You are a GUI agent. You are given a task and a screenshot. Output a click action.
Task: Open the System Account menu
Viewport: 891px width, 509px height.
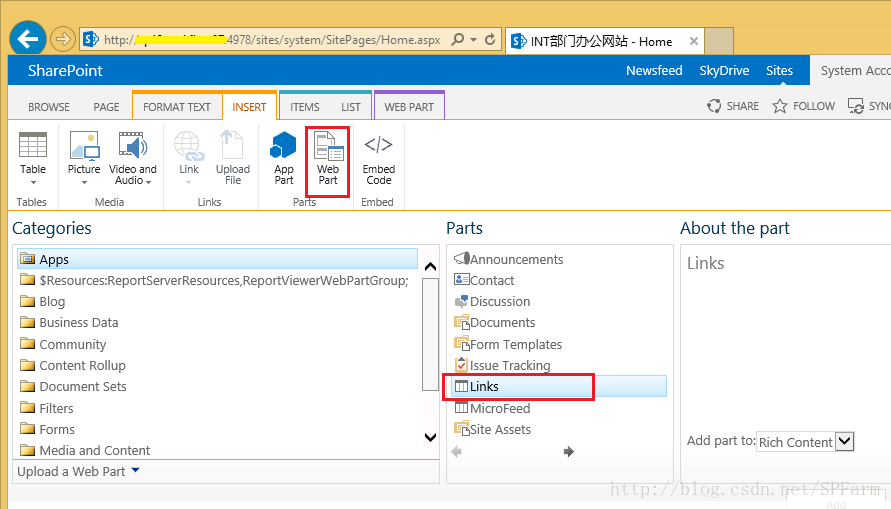pyautogui.click(x=855, y=70)
